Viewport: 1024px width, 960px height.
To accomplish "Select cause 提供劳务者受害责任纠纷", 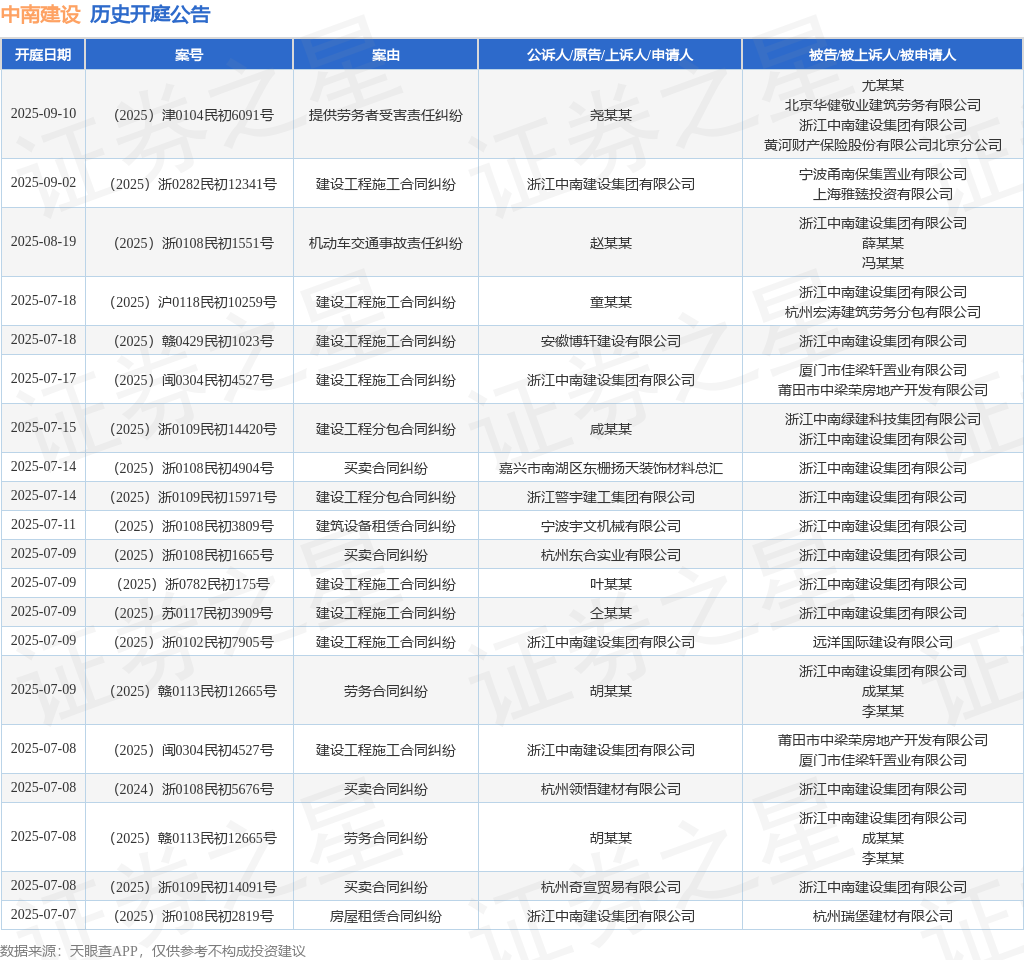I will point(385,116).
